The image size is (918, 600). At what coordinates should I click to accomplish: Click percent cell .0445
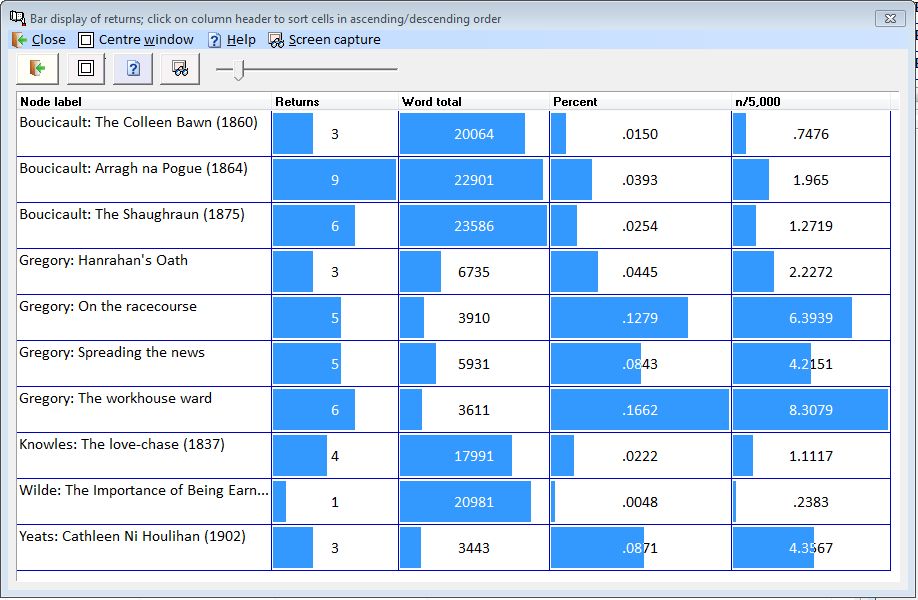640,272
